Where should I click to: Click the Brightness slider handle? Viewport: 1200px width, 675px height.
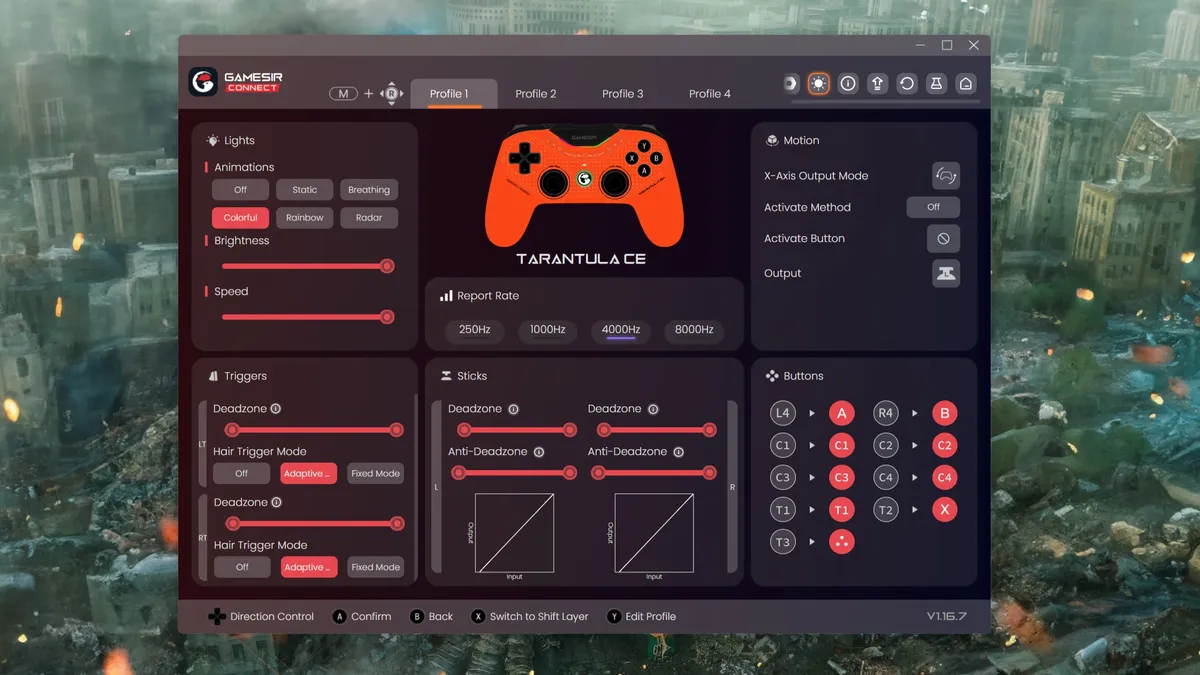coord(387,266)
